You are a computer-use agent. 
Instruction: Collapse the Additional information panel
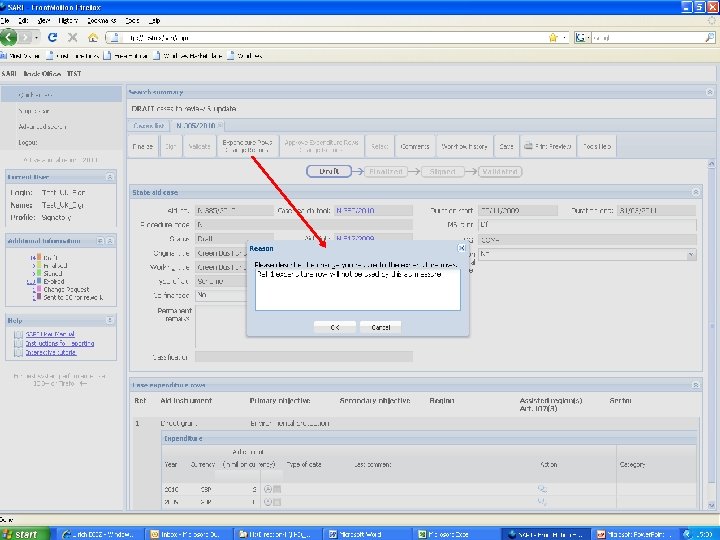click(110, 241)
